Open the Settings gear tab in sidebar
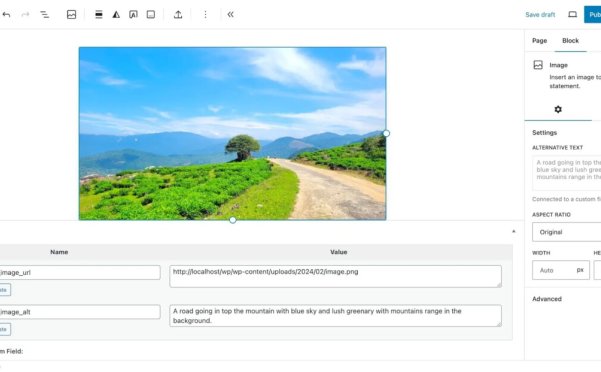Screen dimensions: 601x372 pyautogui.click(x=558, y=110)
